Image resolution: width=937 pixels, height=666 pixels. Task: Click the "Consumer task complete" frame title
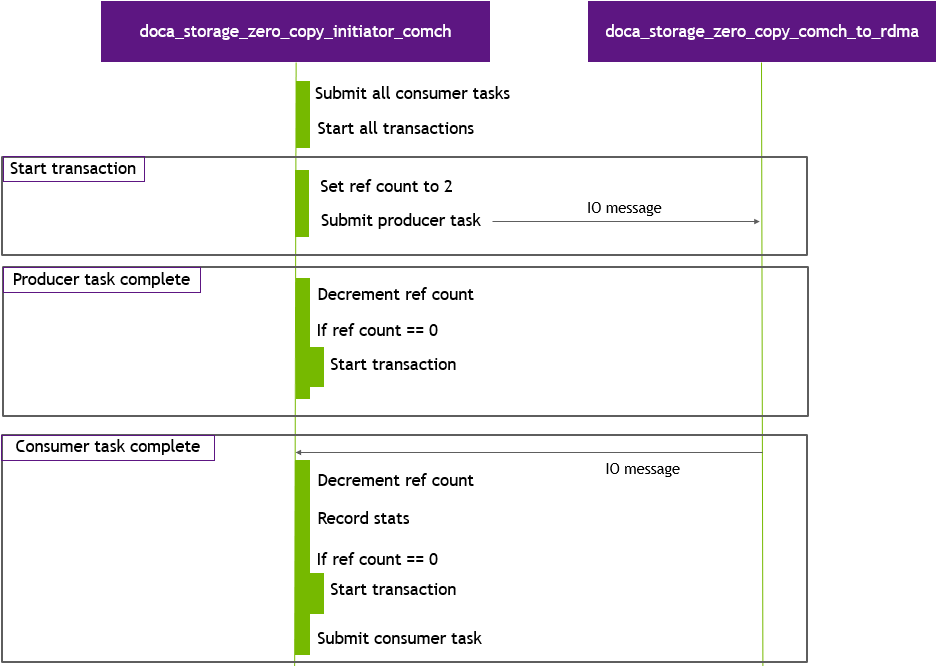107,447
